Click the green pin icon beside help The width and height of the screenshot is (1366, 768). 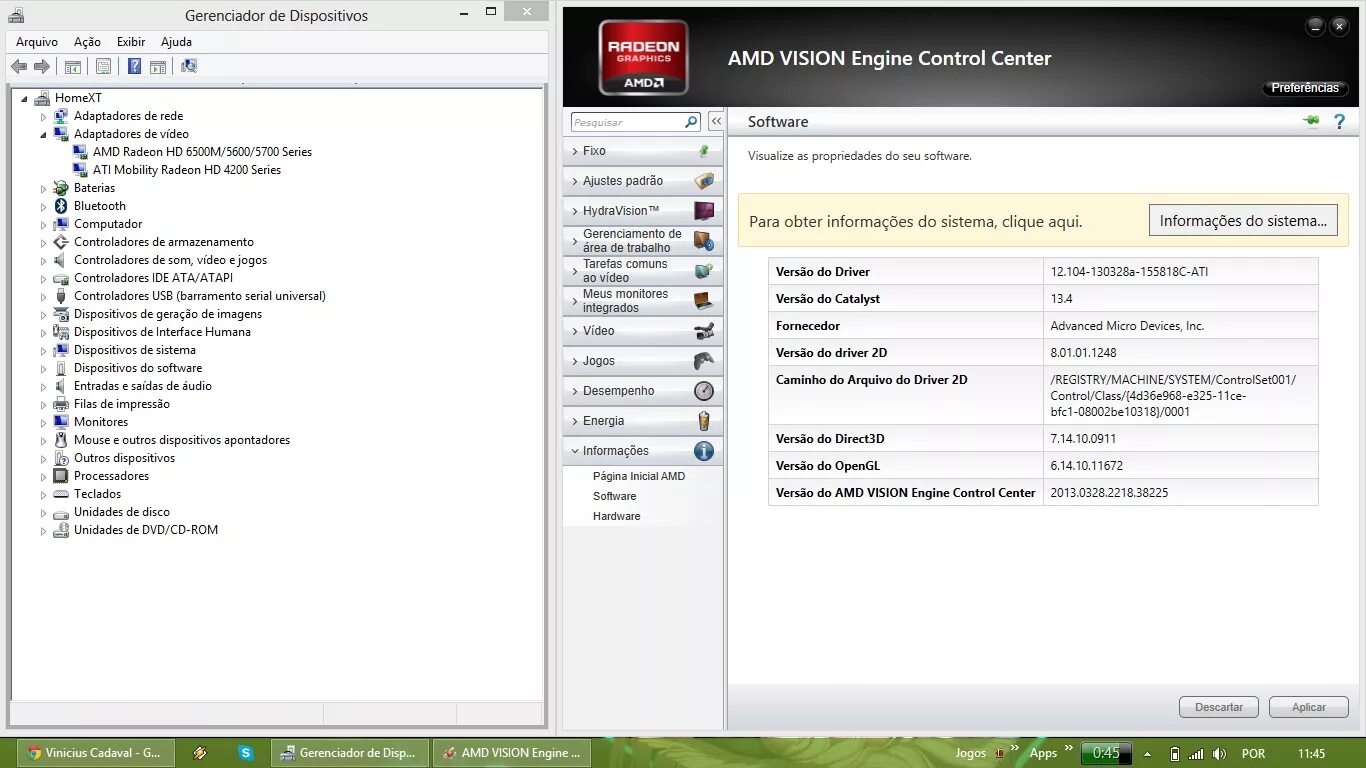pos(1311,122)
